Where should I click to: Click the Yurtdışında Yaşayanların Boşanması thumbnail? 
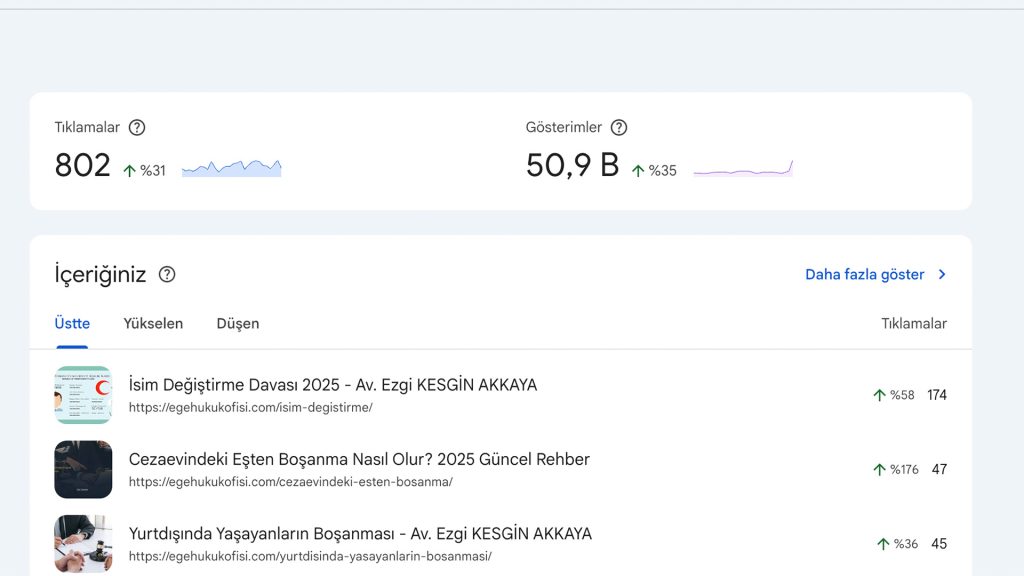[83, 543]
